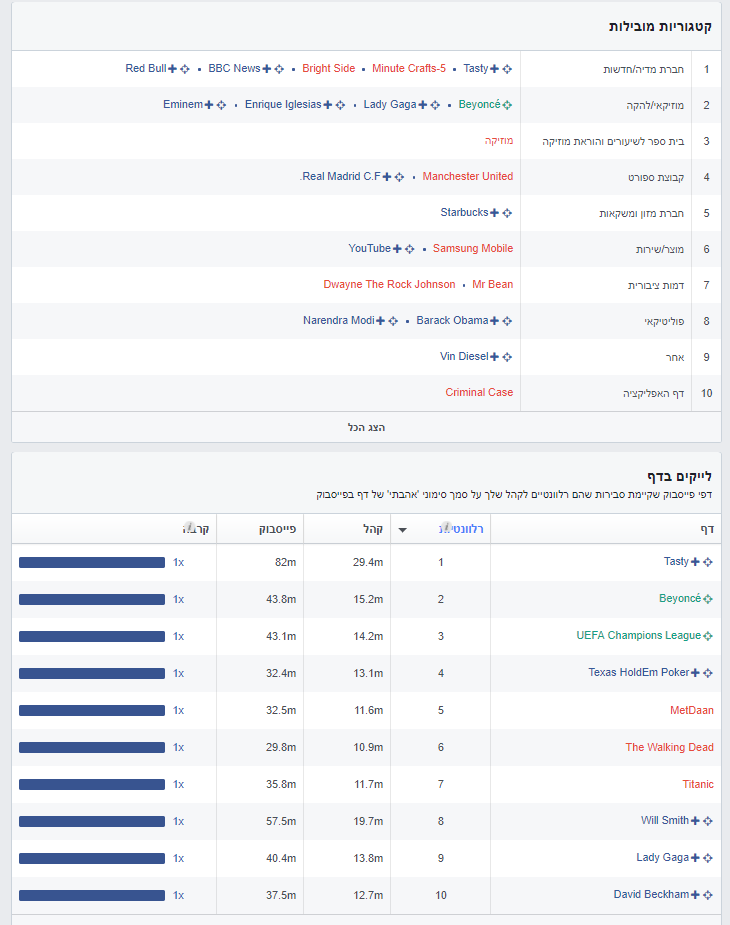Viewport: 730px width, 925px height.
Task: Open the UEFA Champions League link
Action: (x=639, y=635)
